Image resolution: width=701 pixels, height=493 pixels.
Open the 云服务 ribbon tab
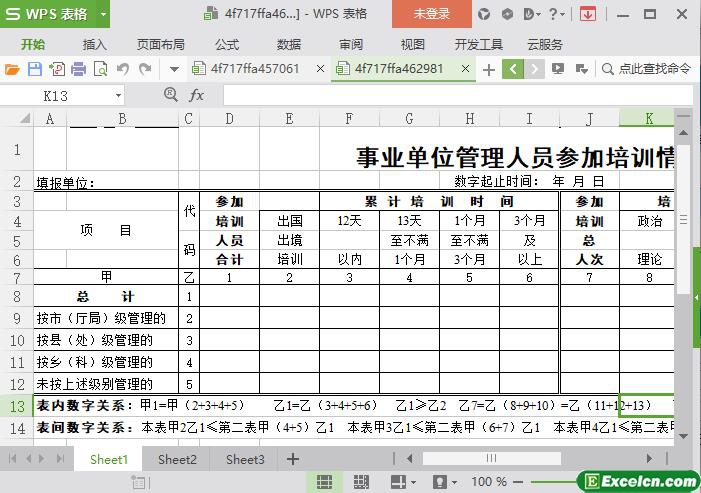(545, 45)
